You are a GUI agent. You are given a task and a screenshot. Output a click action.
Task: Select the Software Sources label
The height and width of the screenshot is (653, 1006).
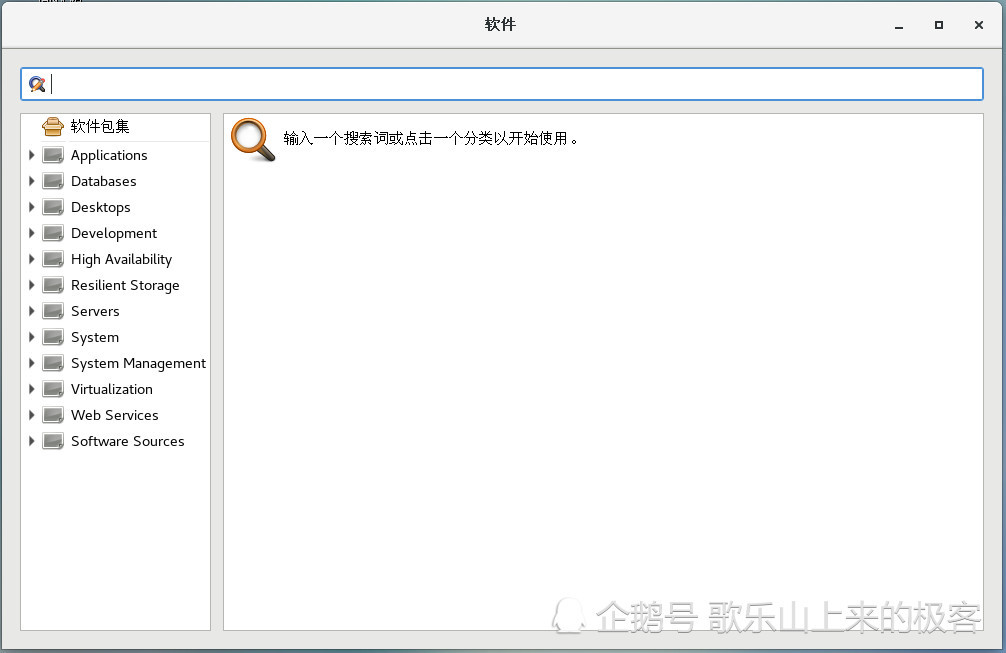click(x=128, y=441)
